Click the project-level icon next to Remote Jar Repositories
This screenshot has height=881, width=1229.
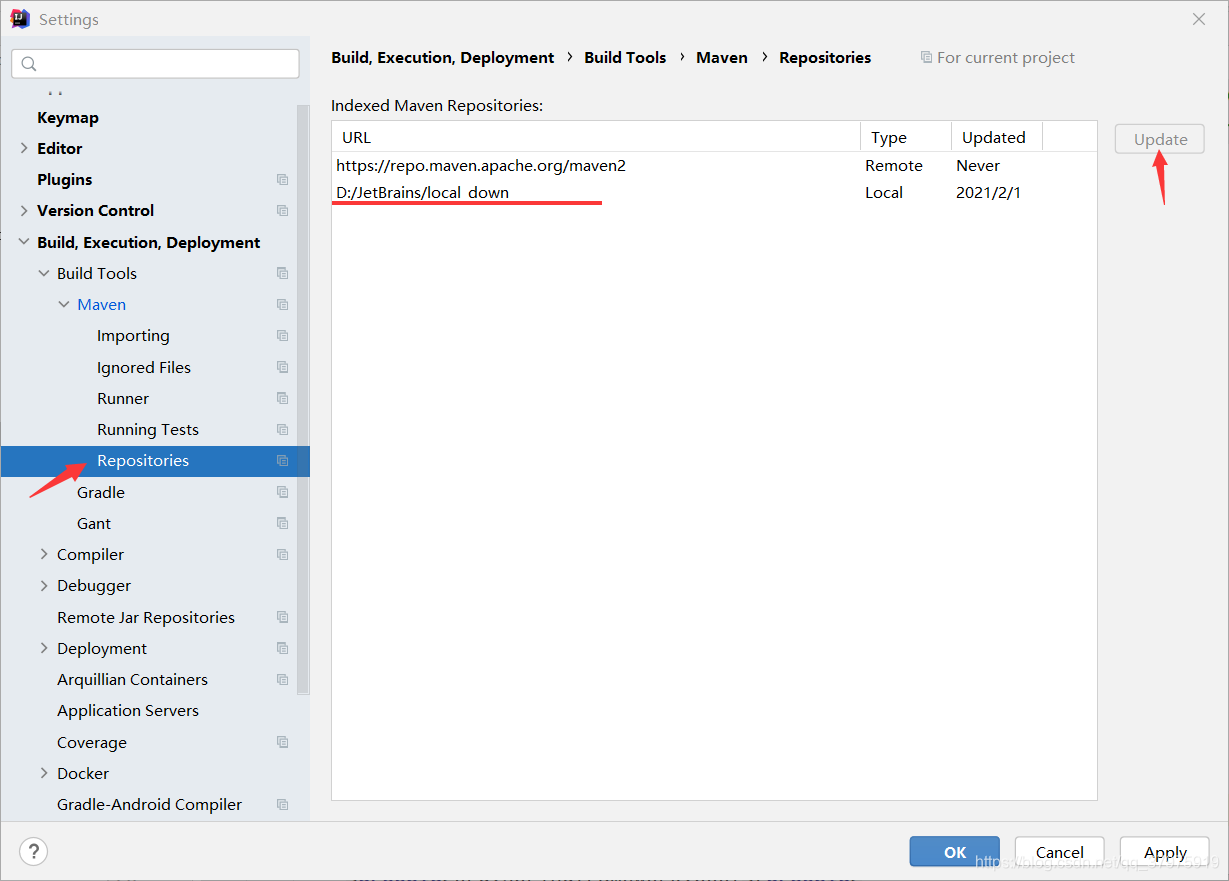282,618
